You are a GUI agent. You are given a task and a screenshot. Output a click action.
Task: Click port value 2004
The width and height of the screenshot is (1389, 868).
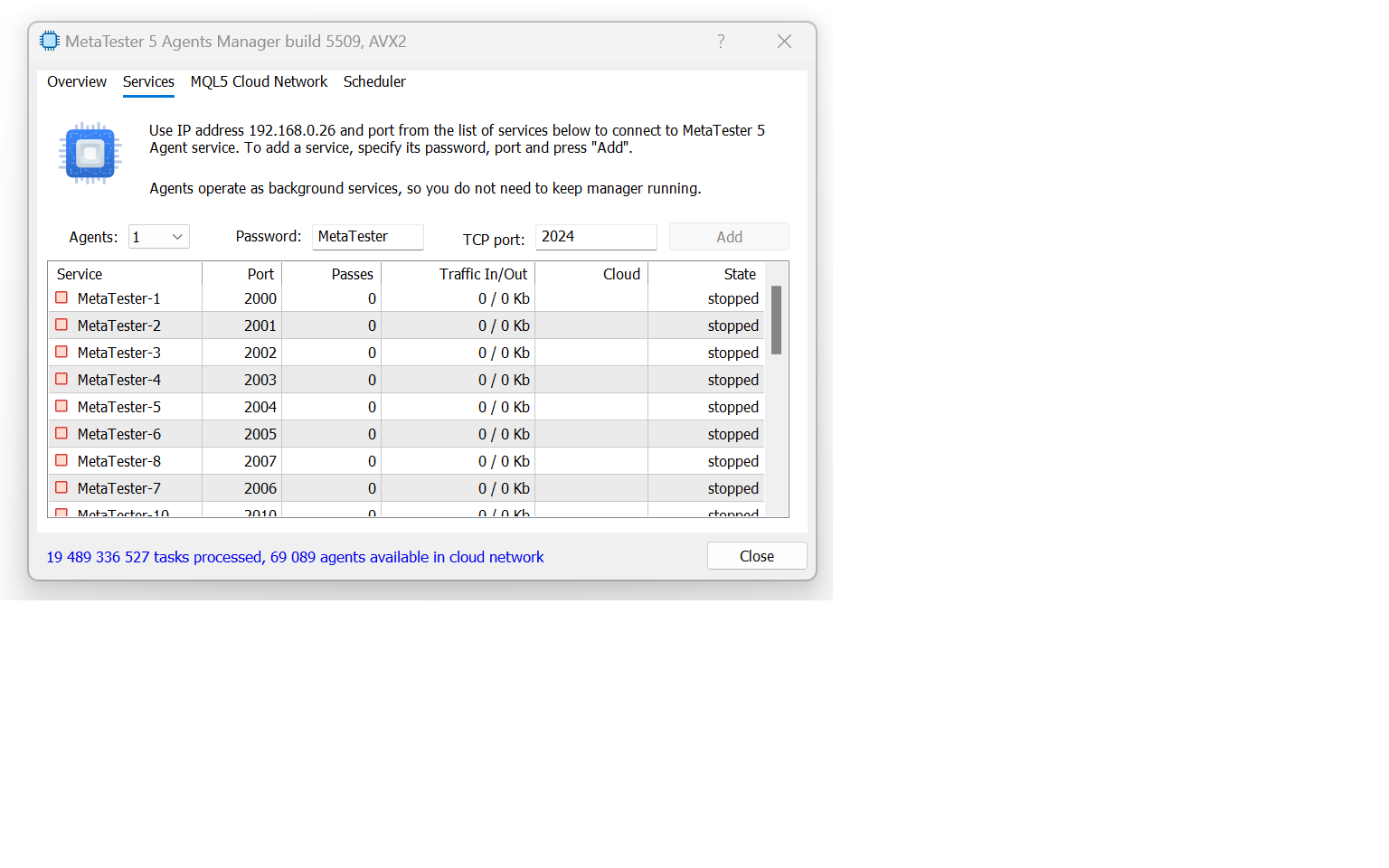[x=260, y=407]
